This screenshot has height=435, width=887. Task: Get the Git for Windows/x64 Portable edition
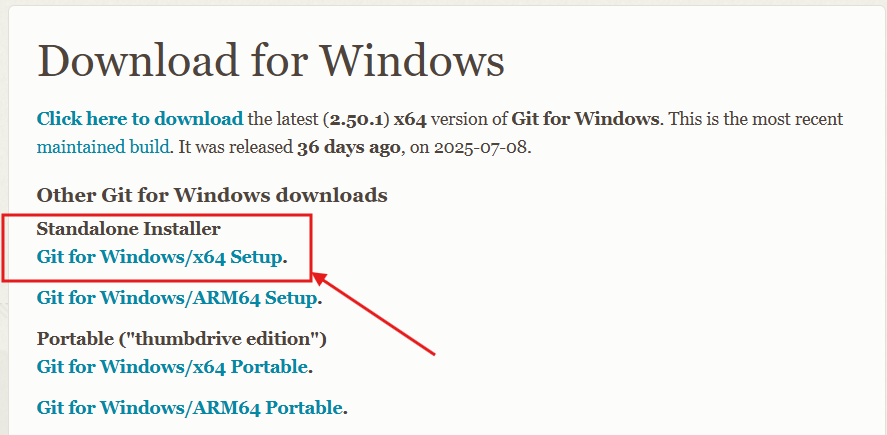coord(171,367)
